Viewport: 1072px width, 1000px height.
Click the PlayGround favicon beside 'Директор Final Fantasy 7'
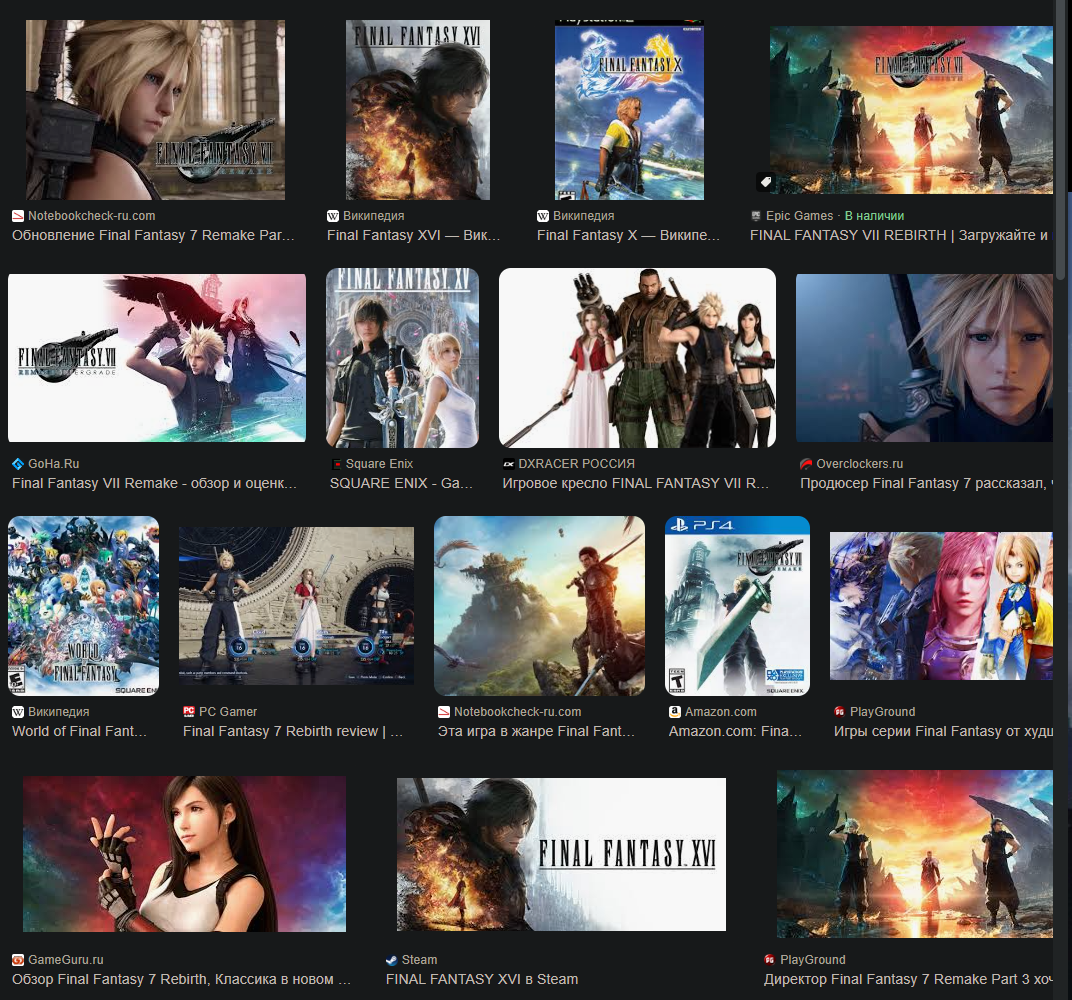[770, 960]
